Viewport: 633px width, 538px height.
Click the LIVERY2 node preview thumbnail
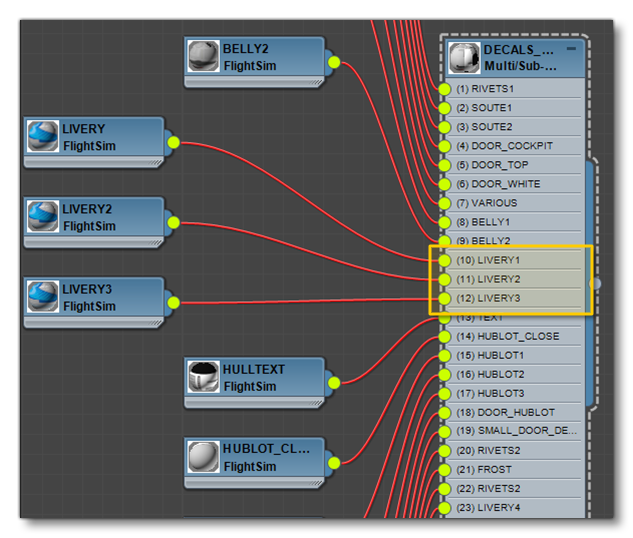[43, 217]
